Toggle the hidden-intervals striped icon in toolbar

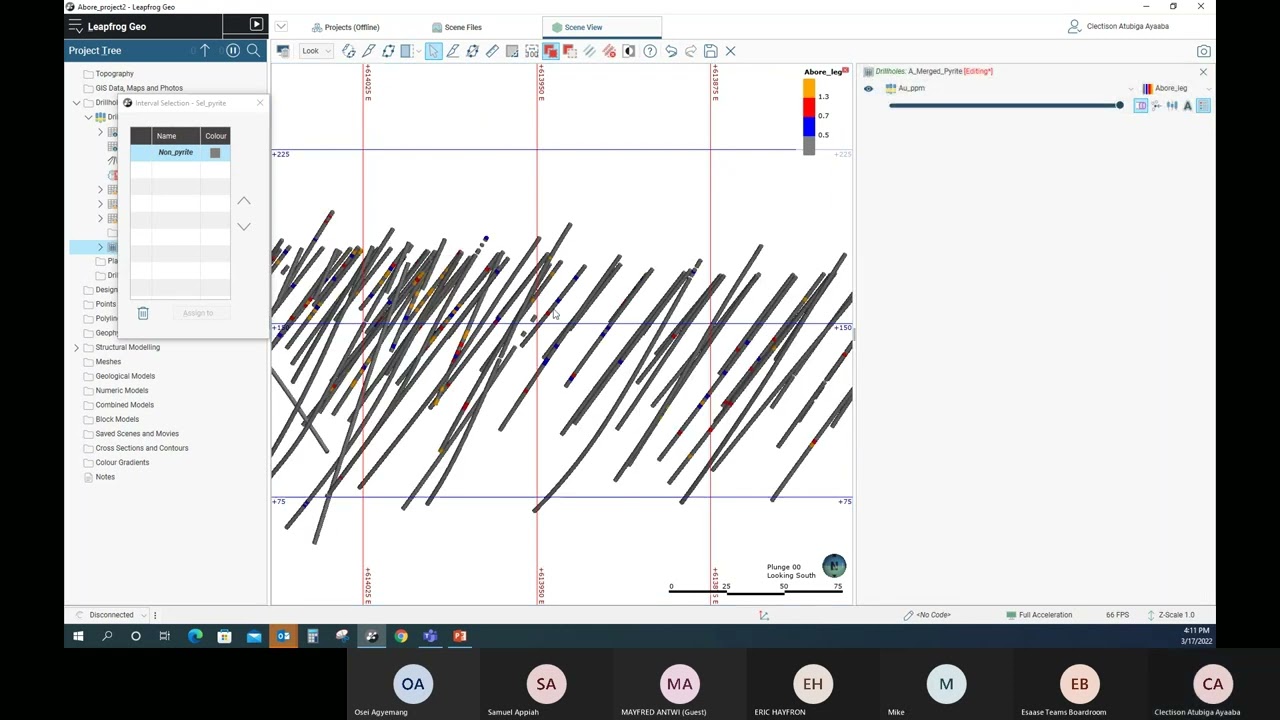(589, 51)
